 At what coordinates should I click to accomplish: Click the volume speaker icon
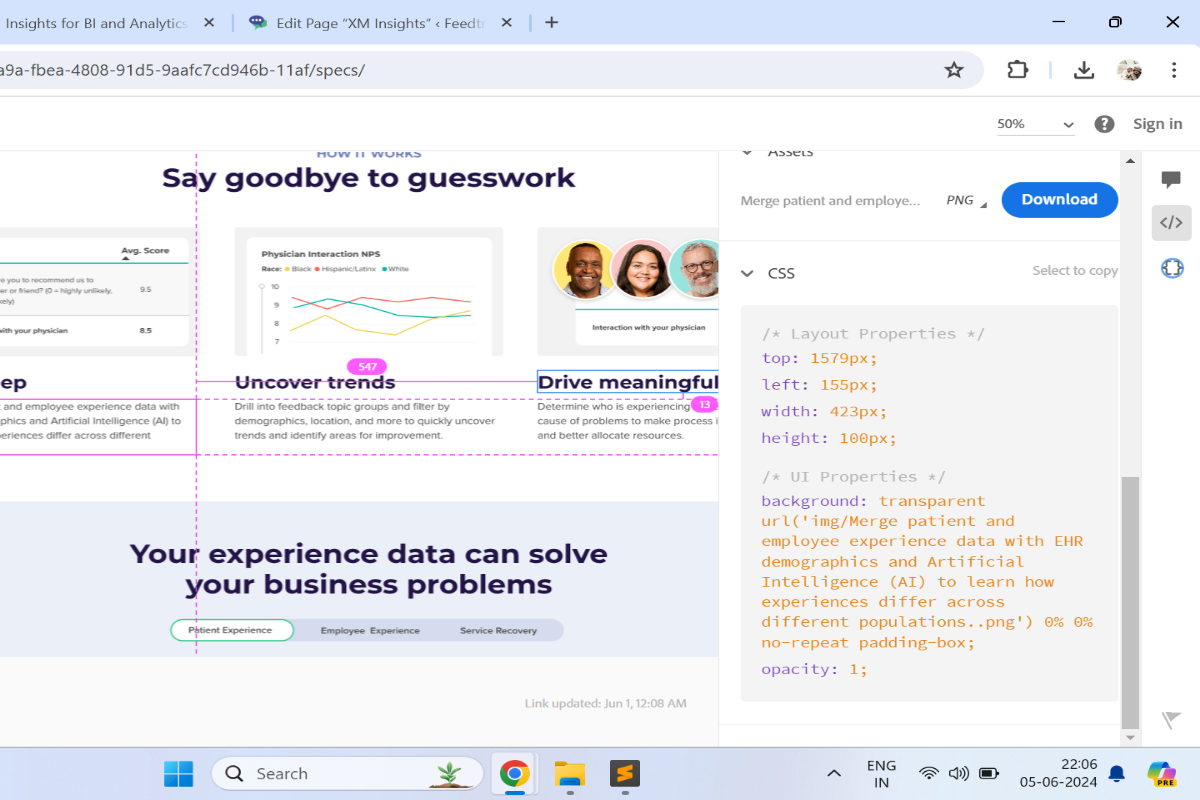(959, 773)
